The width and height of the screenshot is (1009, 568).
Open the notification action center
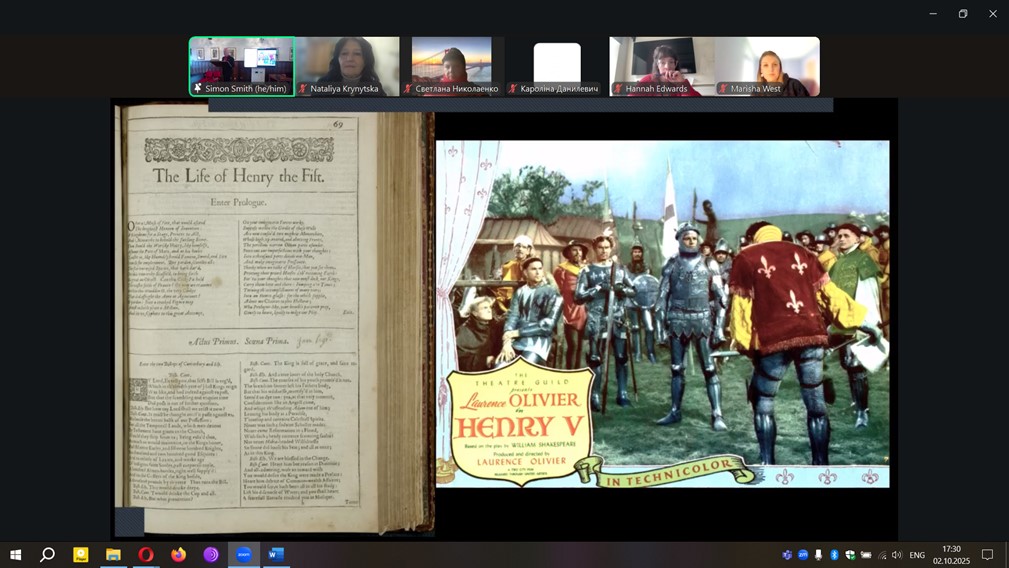(x=987, y=555)
